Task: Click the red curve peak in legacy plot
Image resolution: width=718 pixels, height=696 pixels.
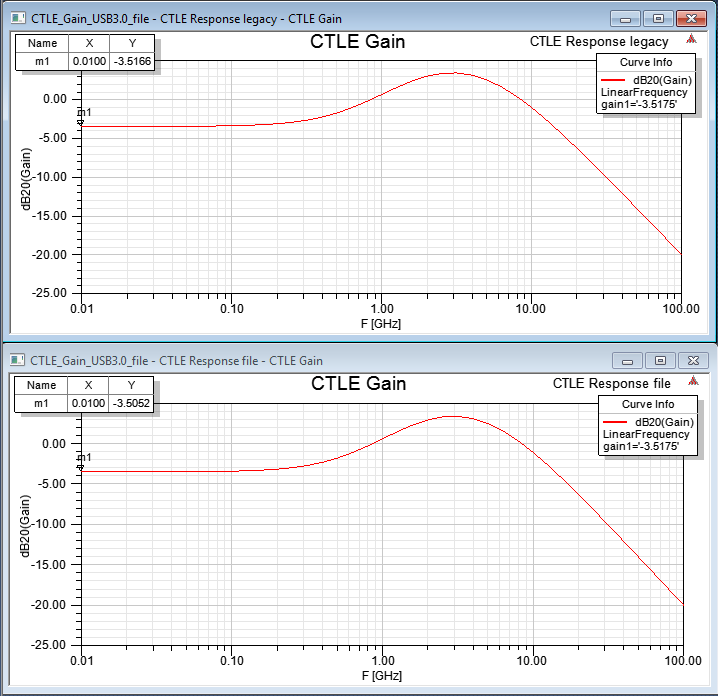Action: pos(453,73)
